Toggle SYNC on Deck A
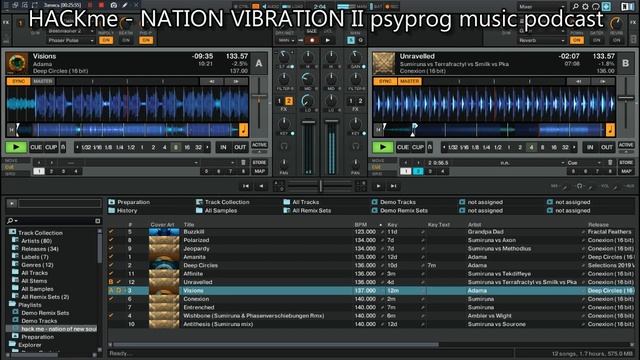The width and height of the screenshot is (640, 360). tap(18, 81)
